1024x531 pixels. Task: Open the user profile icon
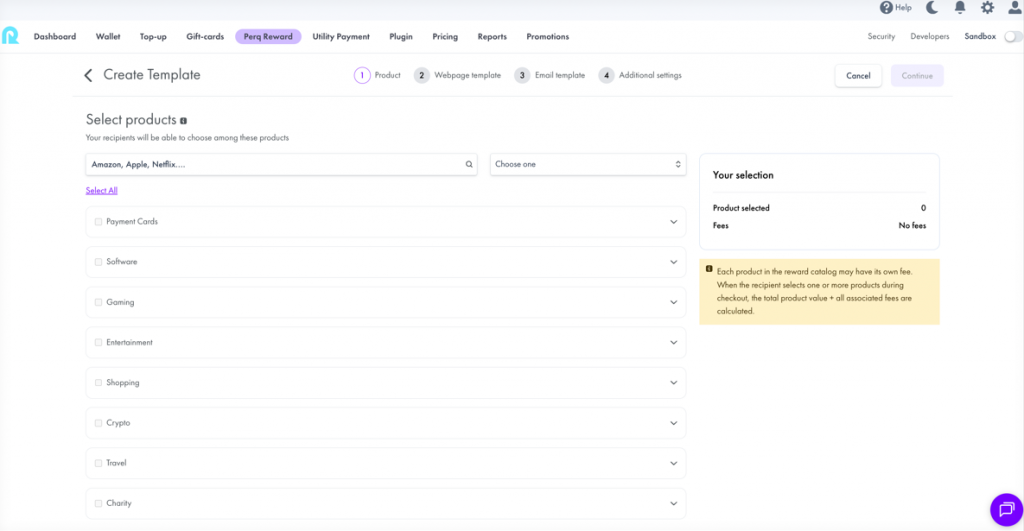1014,8
